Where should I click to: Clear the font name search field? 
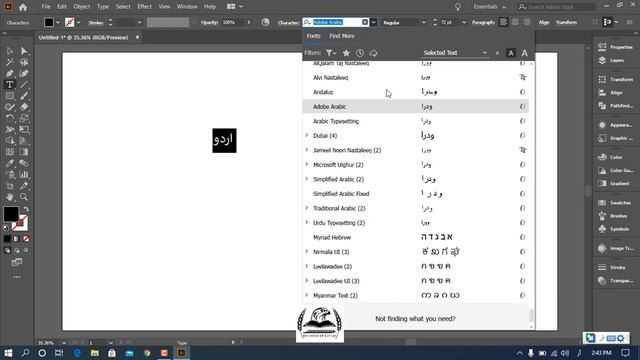click(x=365, y=22)
